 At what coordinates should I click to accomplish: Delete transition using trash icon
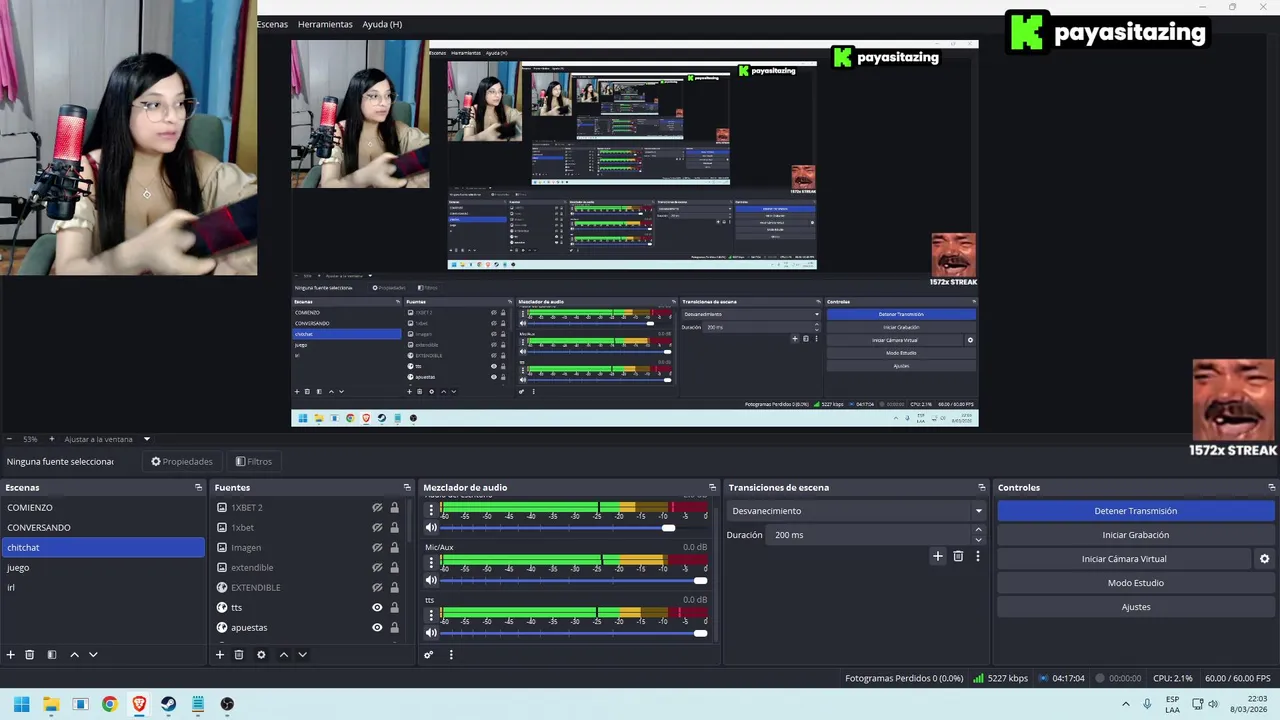point(958,556)
